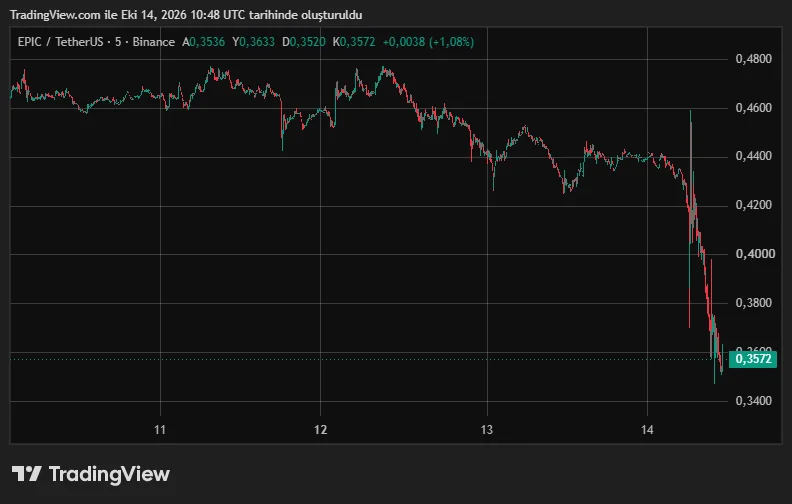Click the 0,3400 price axis label
792x504 pixels.
pyautogui.click(x=754, y=401)
